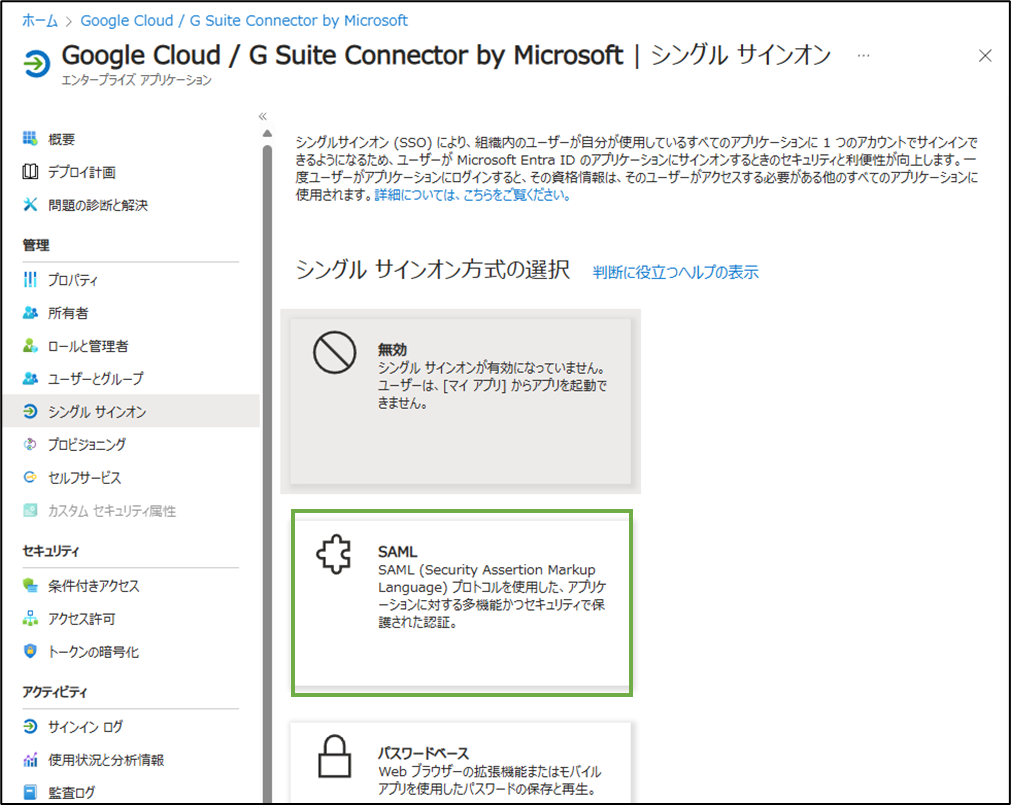Click the sidebar vertical scrollbar track
The image size is (1011, 805).
[267, 473]
